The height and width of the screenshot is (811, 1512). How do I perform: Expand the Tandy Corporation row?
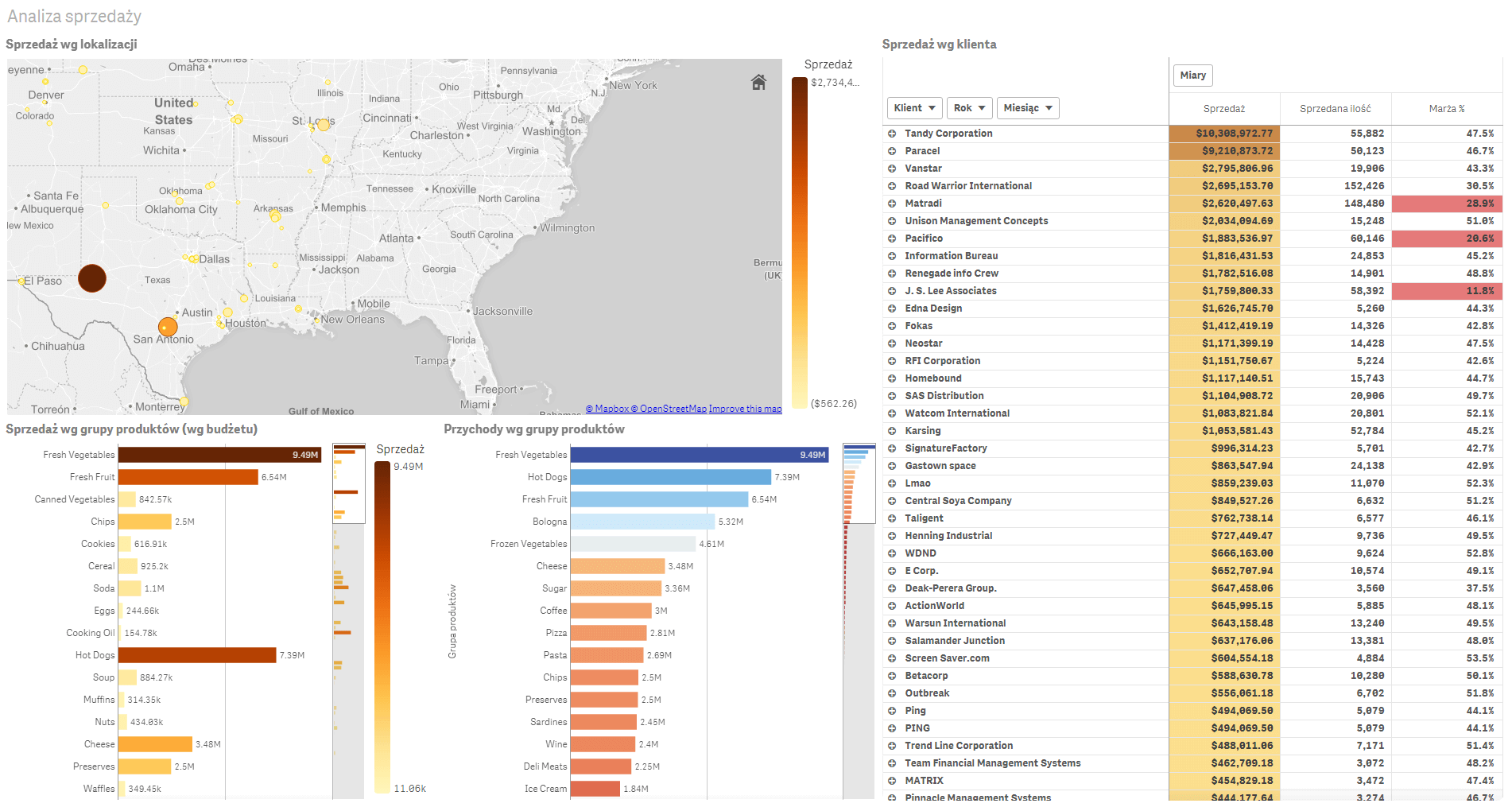pyautogui.click(x=892, y=134)
